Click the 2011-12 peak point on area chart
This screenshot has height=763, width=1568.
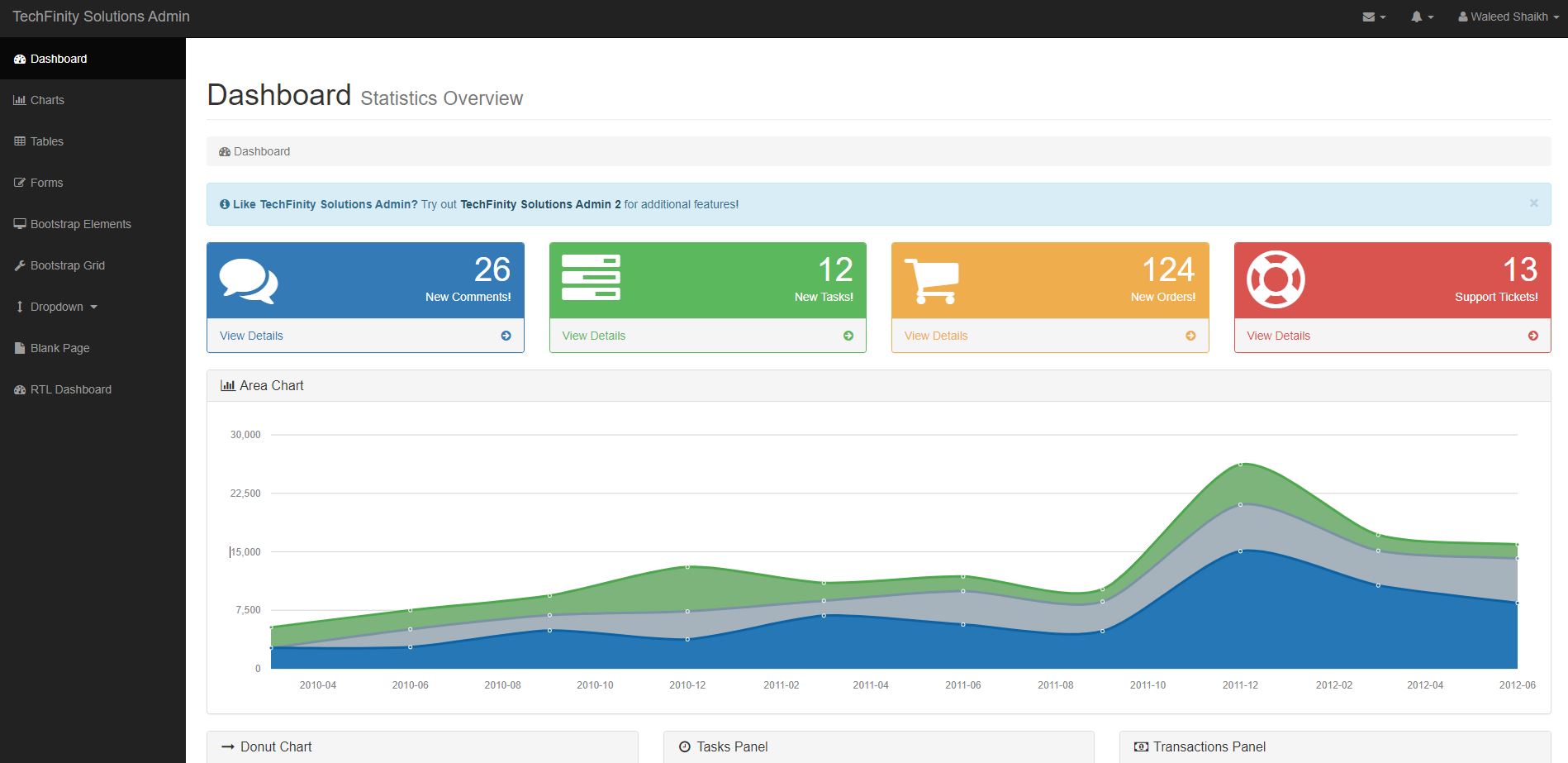[1240, 465]
